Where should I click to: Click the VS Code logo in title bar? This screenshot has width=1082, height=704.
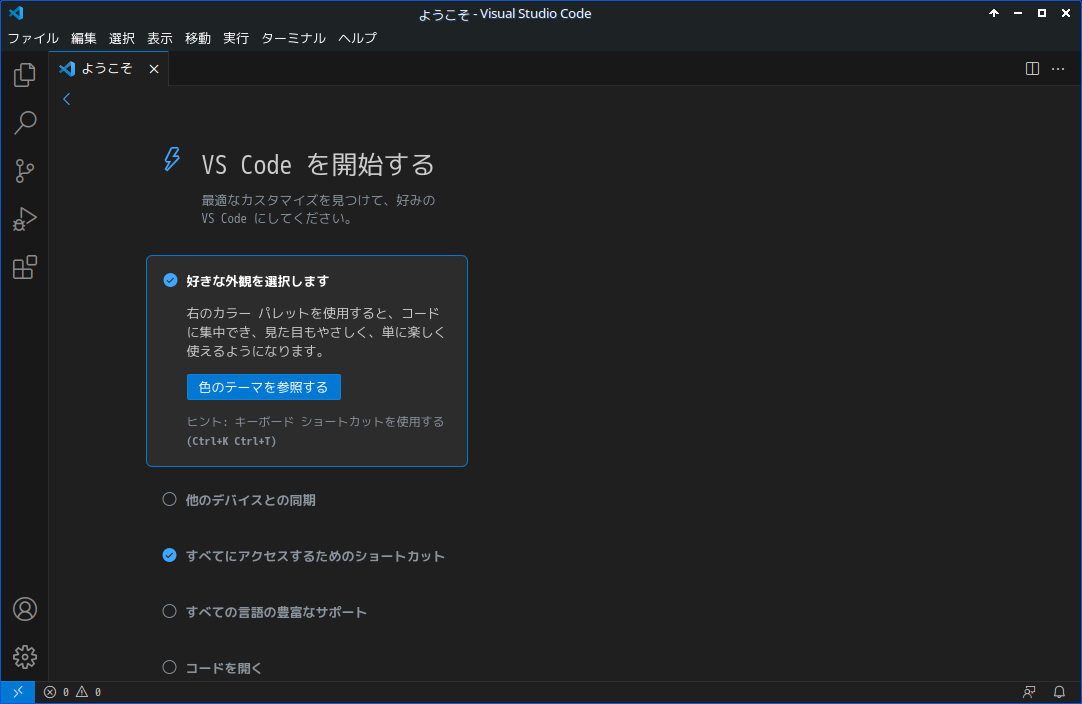[x=16, y=13]
